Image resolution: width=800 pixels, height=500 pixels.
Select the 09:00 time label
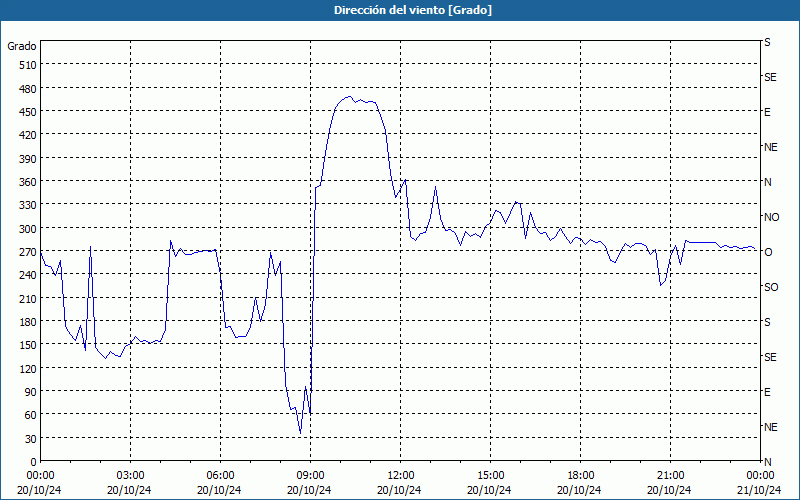click(x=310, y=476)
